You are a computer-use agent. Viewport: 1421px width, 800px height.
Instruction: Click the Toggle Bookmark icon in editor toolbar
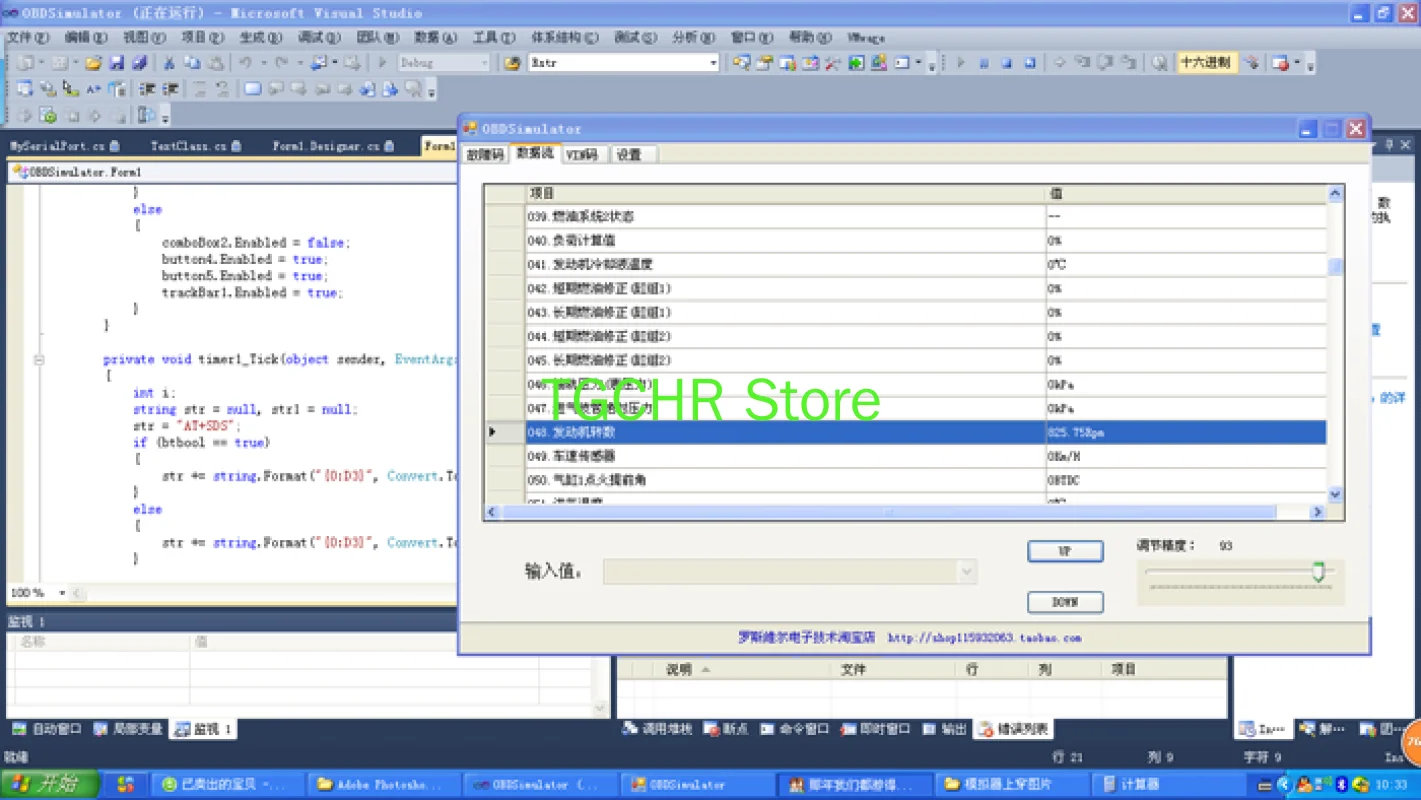pos(252,89)
